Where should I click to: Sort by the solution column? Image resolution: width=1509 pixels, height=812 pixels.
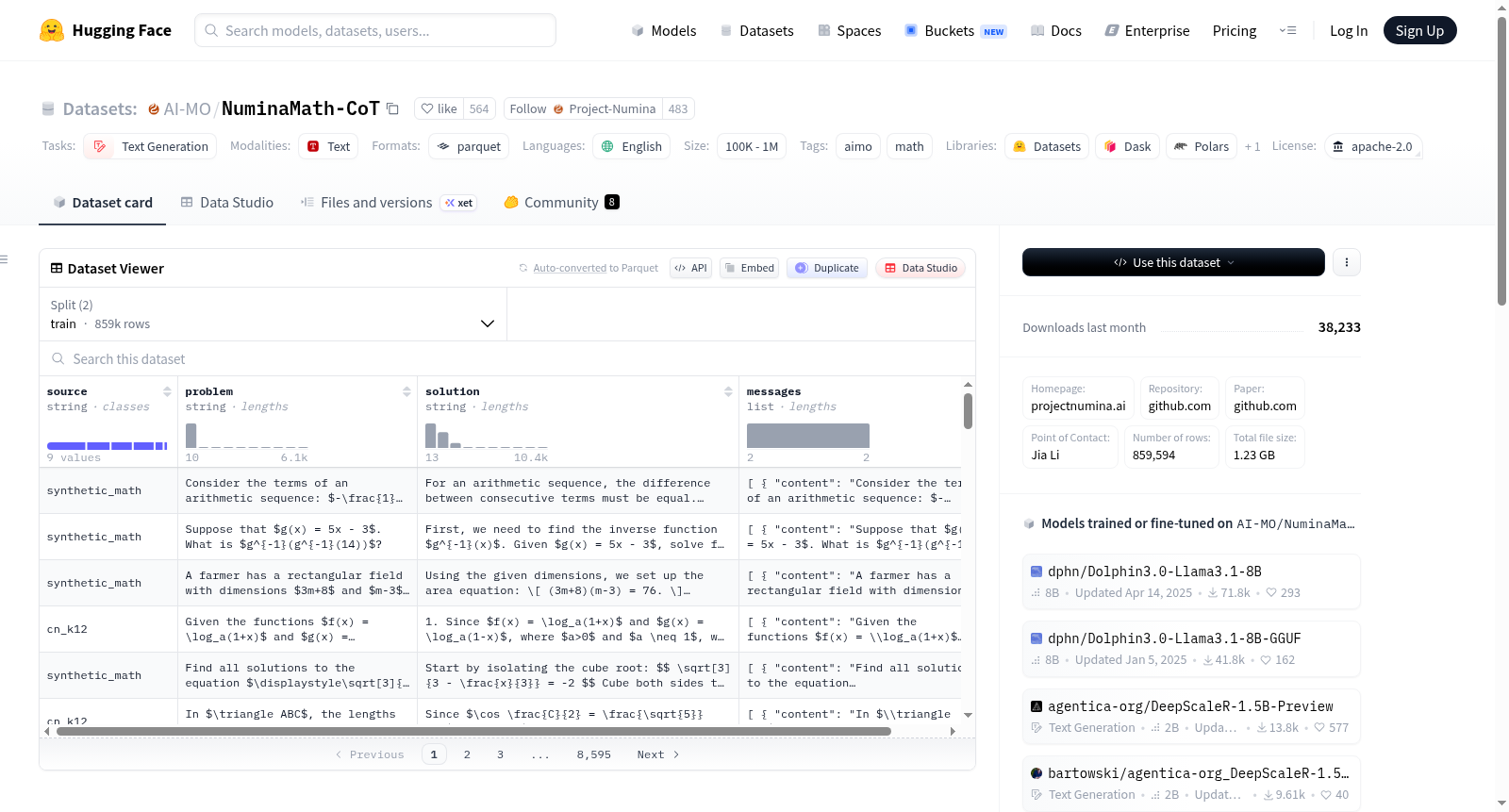[728, 391]
